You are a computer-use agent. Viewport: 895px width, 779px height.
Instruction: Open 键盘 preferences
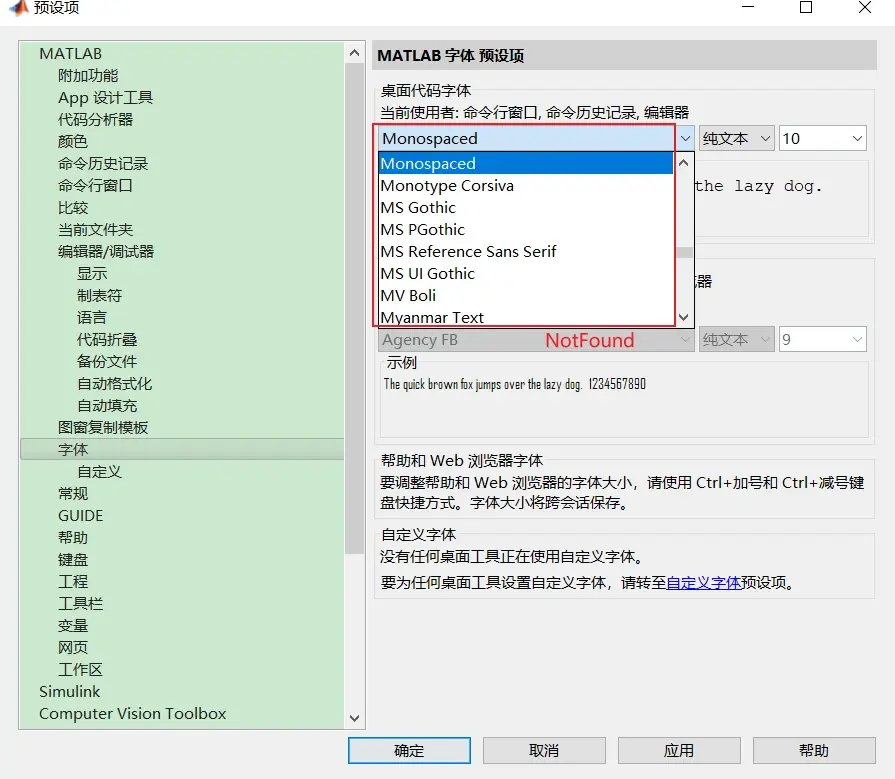(72, 560)
